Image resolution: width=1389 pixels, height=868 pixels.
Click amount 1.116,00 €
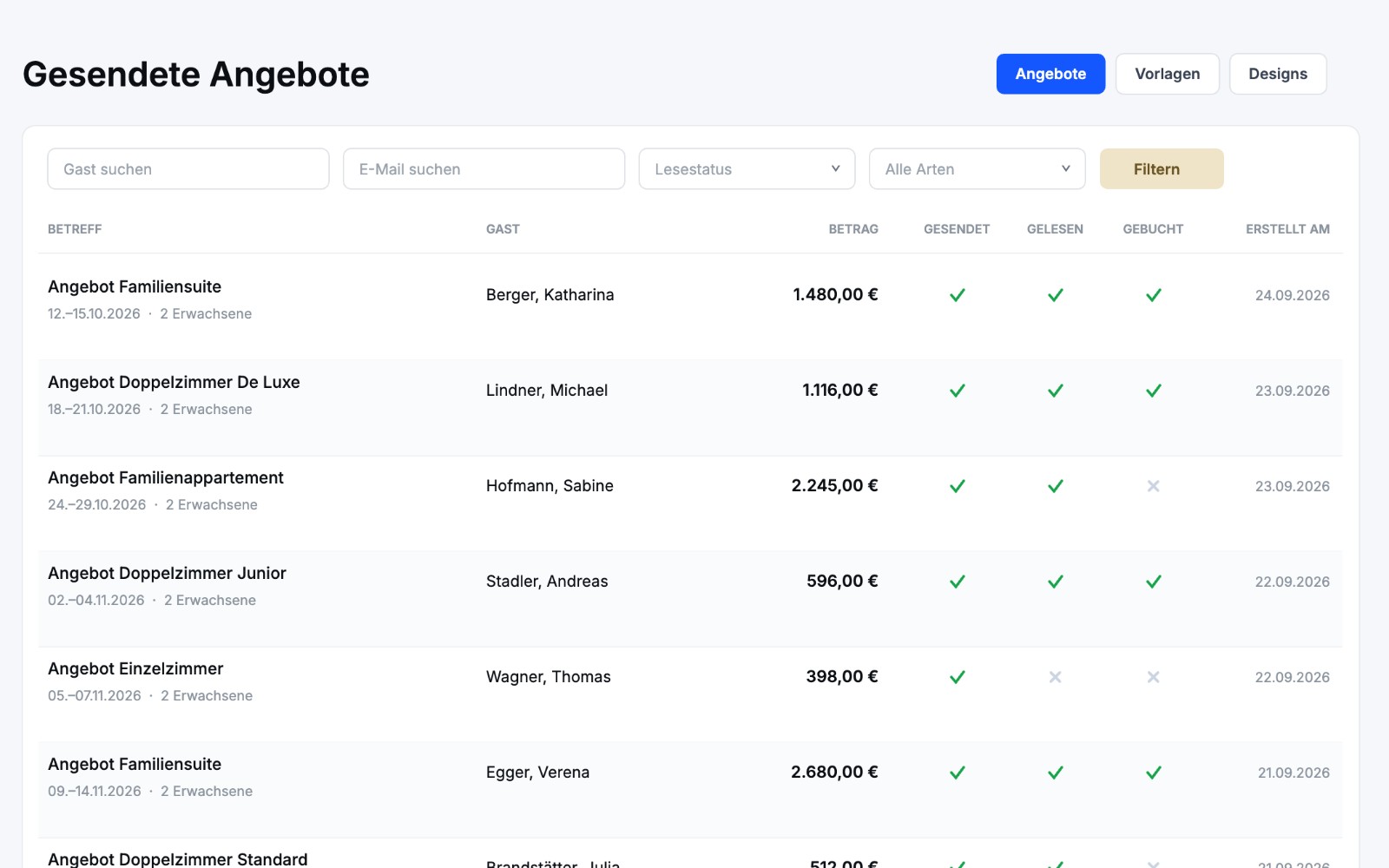tap(839, 391)
